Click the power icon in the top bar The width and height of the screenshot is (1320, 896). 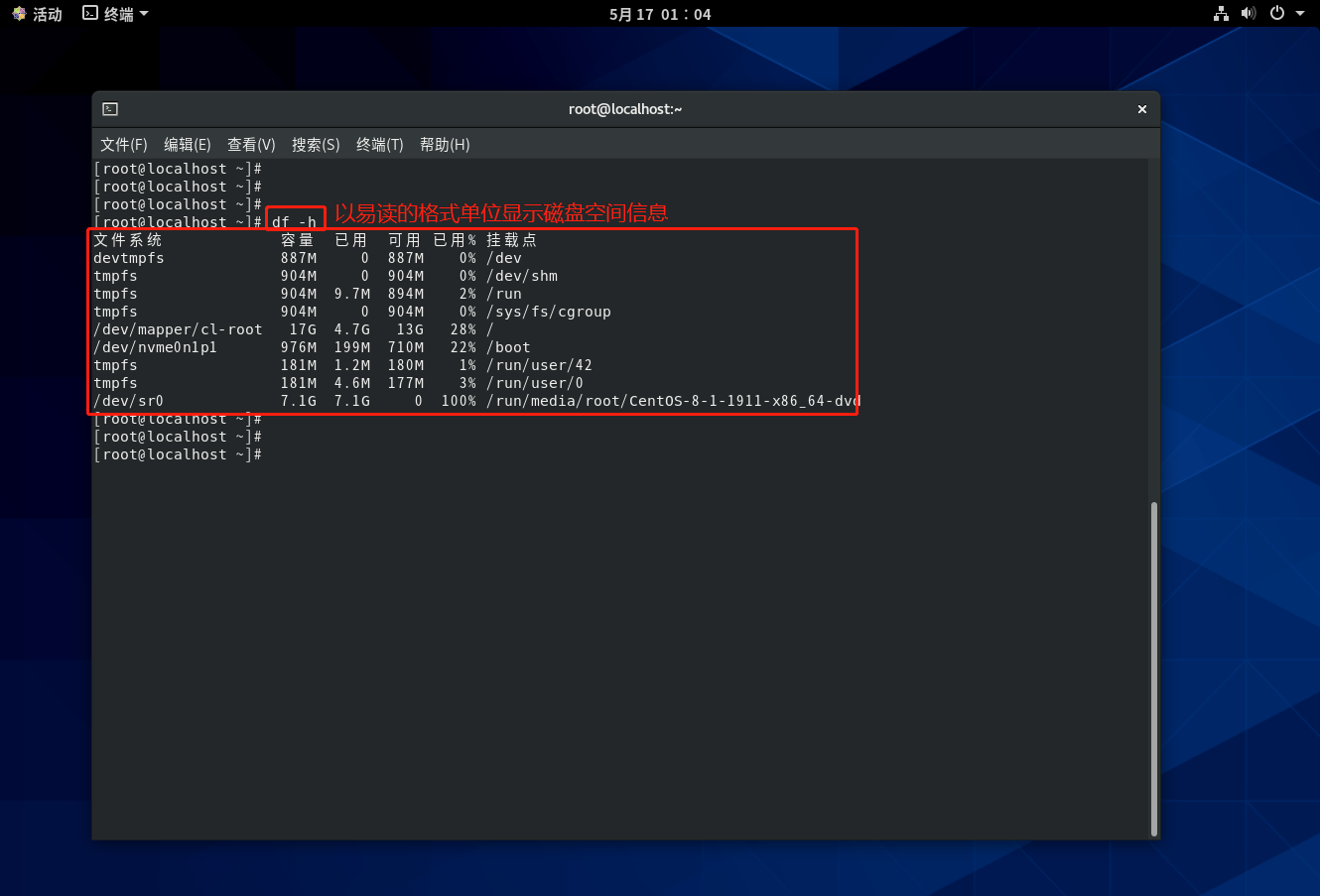pyautogui.click(x=1277, y=14)
